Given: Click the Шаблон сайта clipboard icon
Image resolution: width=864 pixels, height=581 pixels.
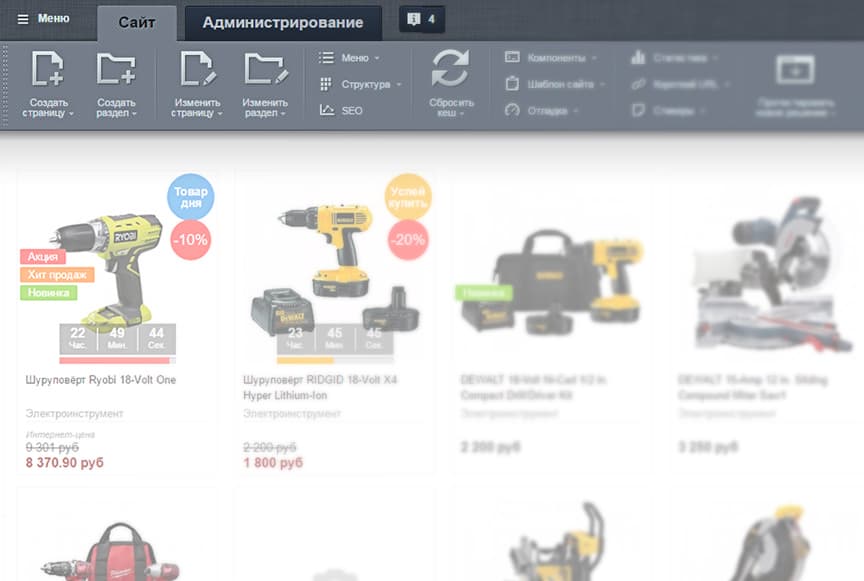Looking at the screenshot, I should [x=512, y=83].
